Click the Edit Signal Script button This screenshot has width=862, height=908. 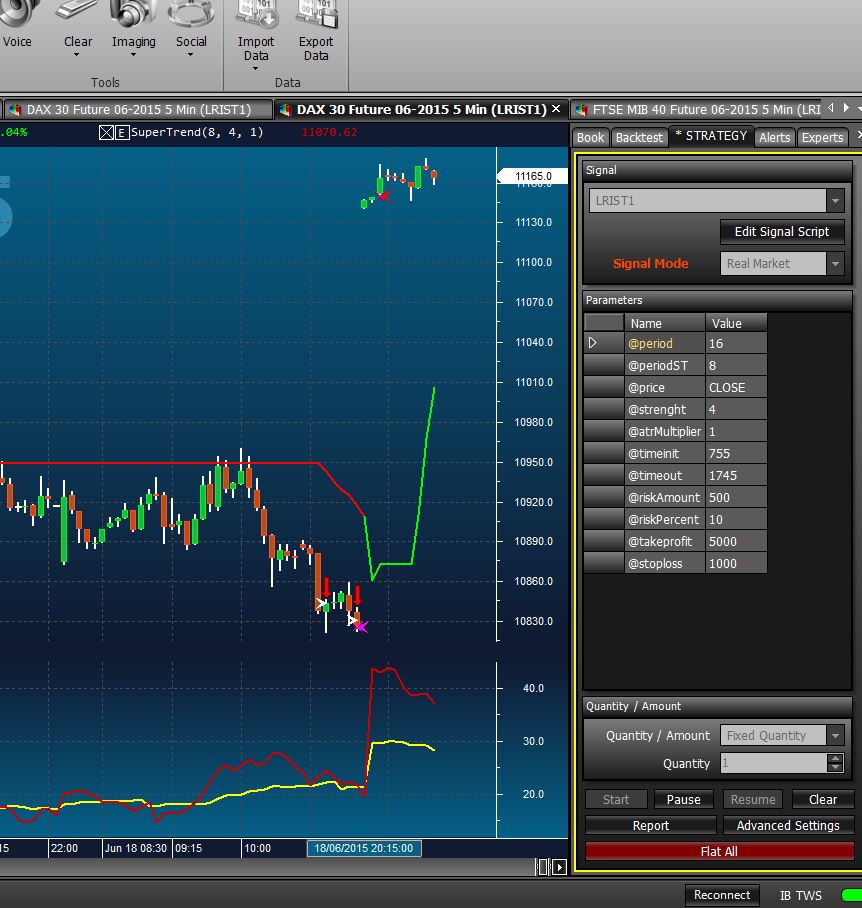click(782, 232)
